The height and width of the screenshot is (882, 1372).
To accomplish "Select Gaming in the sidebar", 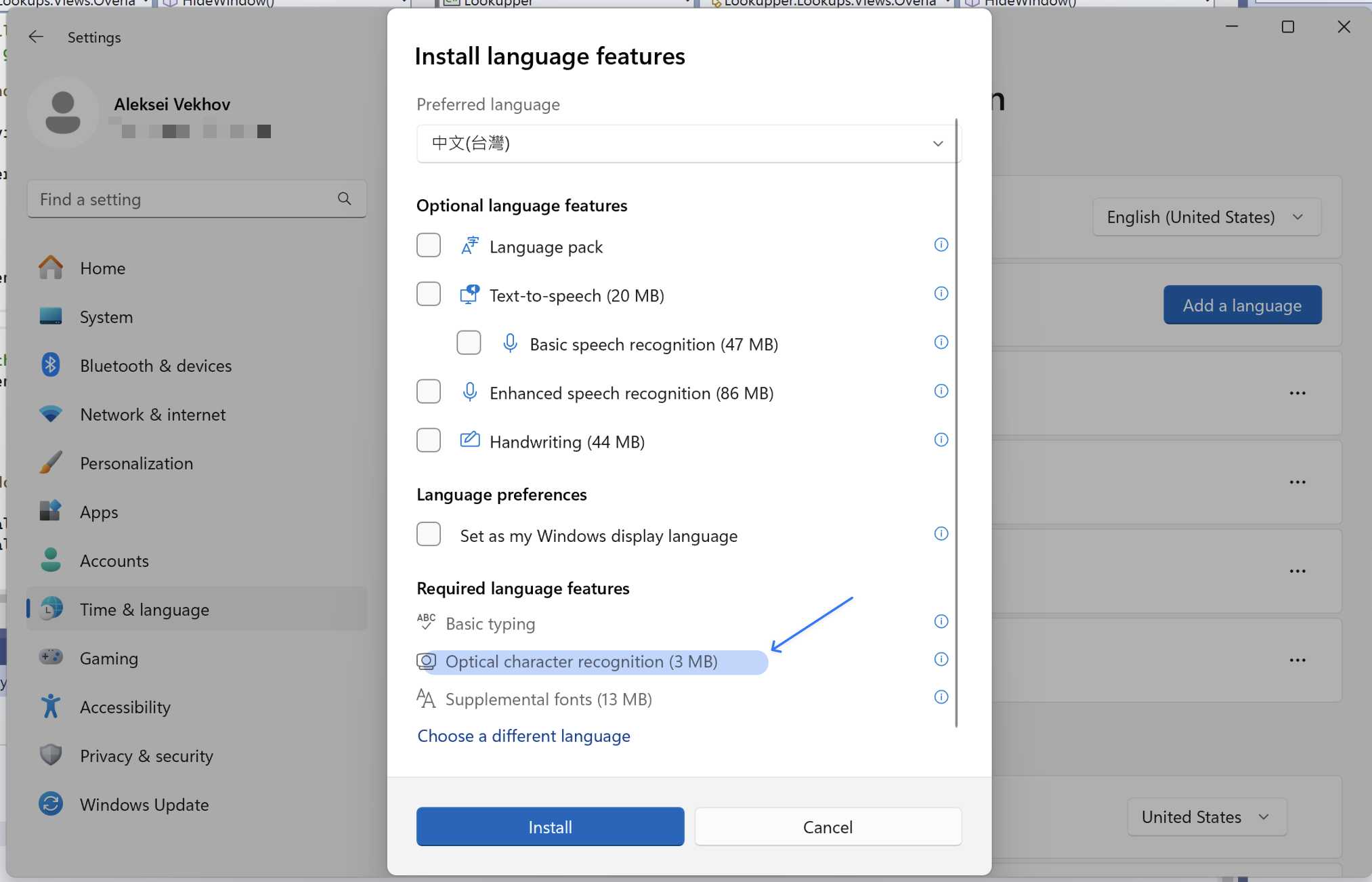I will click(x=197, y=658).
